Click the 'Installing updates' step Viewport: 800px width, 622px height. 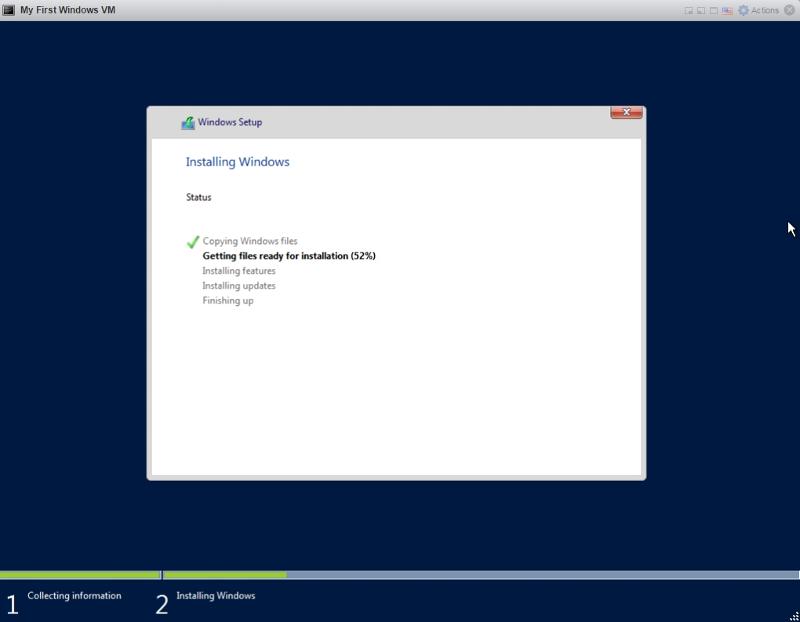[x=239, y=286]
